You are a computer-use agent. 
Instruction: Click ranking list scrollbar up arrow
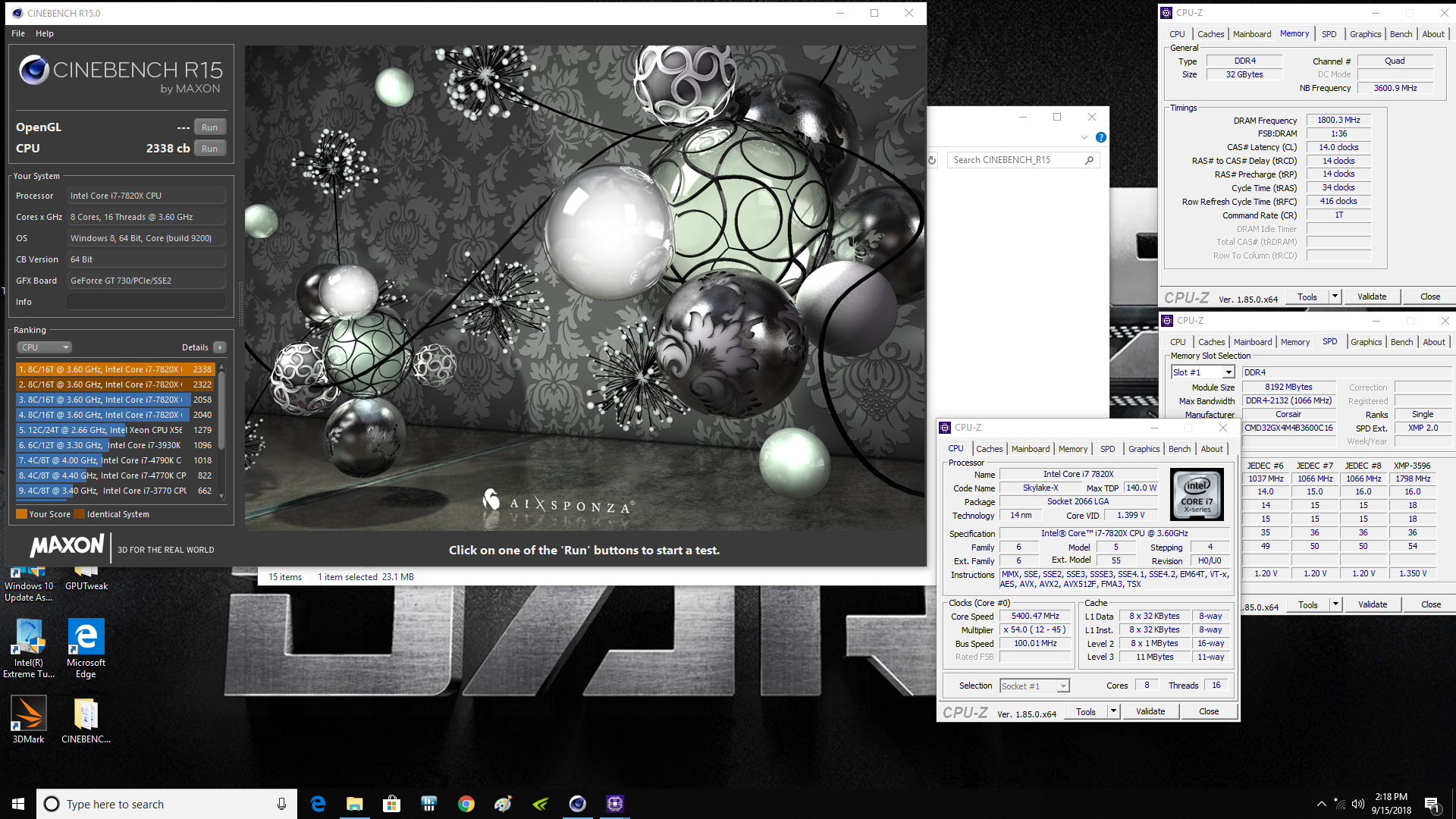pos(221,366)
